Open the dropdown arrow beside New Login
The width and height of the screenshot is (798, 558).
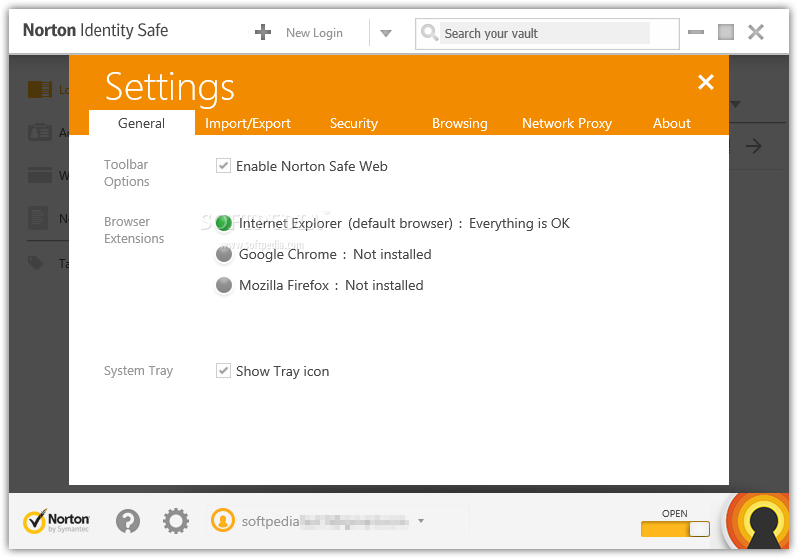coord(386,34)
